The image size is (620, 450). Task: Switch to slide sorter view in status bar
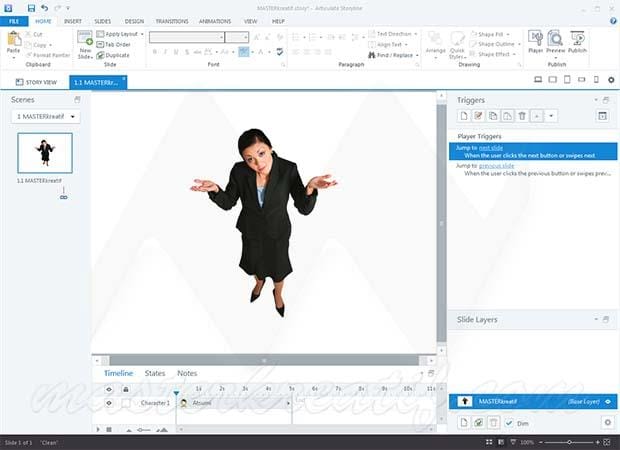pyautogui.click(x=489, y=442)
